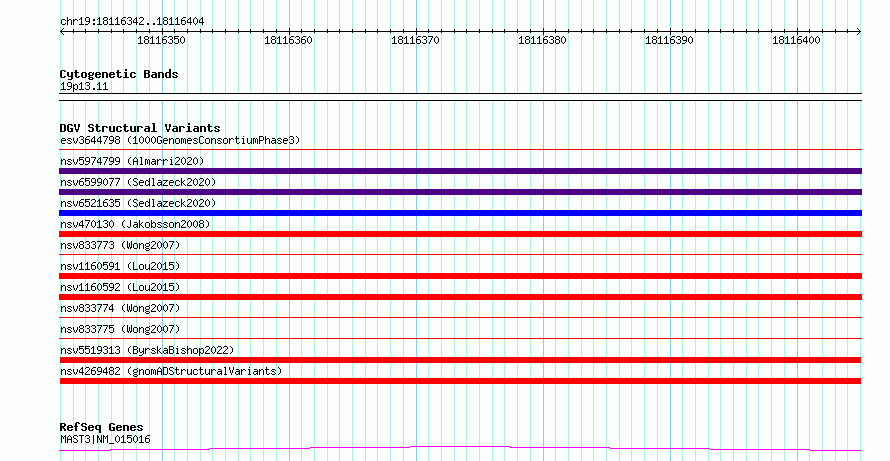
Task: Click the red bar under nsv1160592
Action: tap(460, 297)
